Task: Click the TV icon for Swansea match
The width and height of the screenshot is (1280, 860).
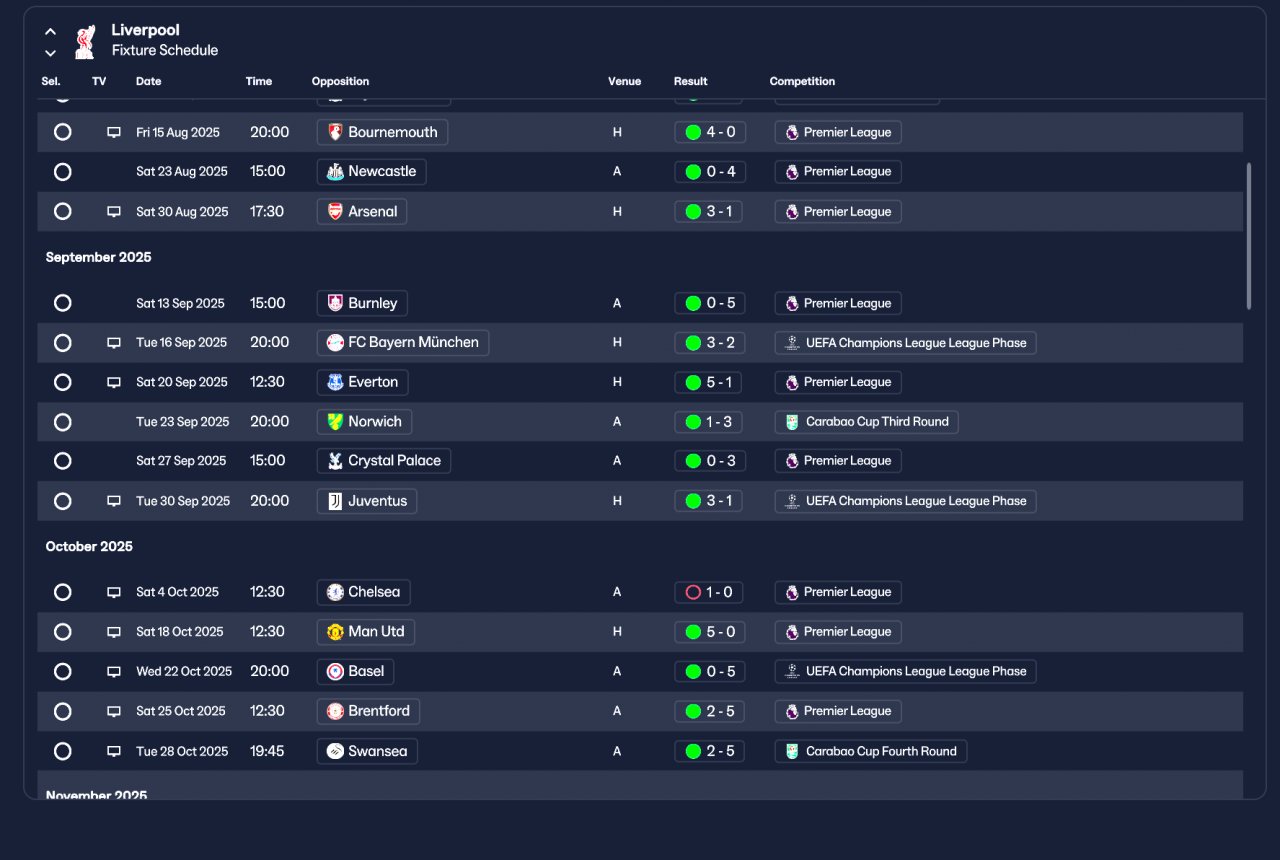Action: (114, 751)
